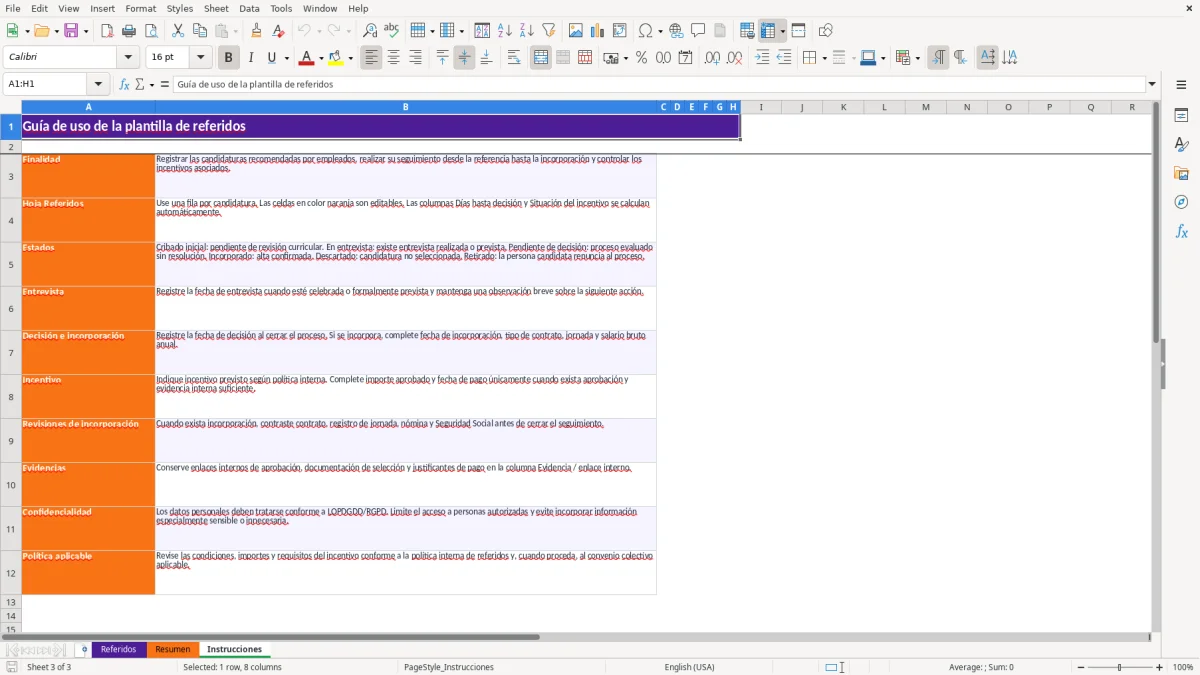Screen dimensions: 1200x675
Task: Open sidebar Gallery panel icon
Action: coord(1181,174)
